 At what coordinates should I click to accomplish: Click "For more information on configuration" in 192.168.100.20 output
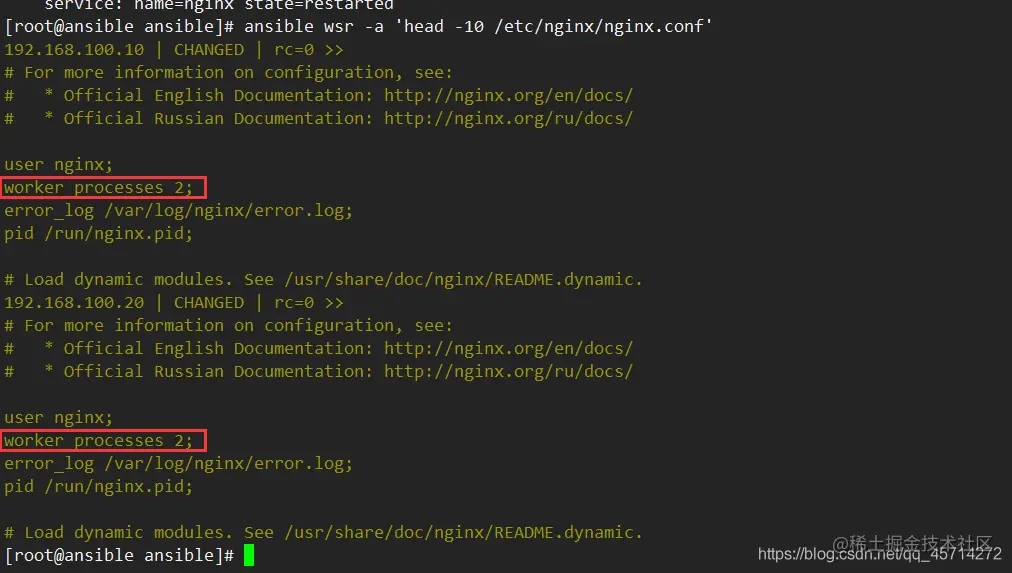[209, 325]
